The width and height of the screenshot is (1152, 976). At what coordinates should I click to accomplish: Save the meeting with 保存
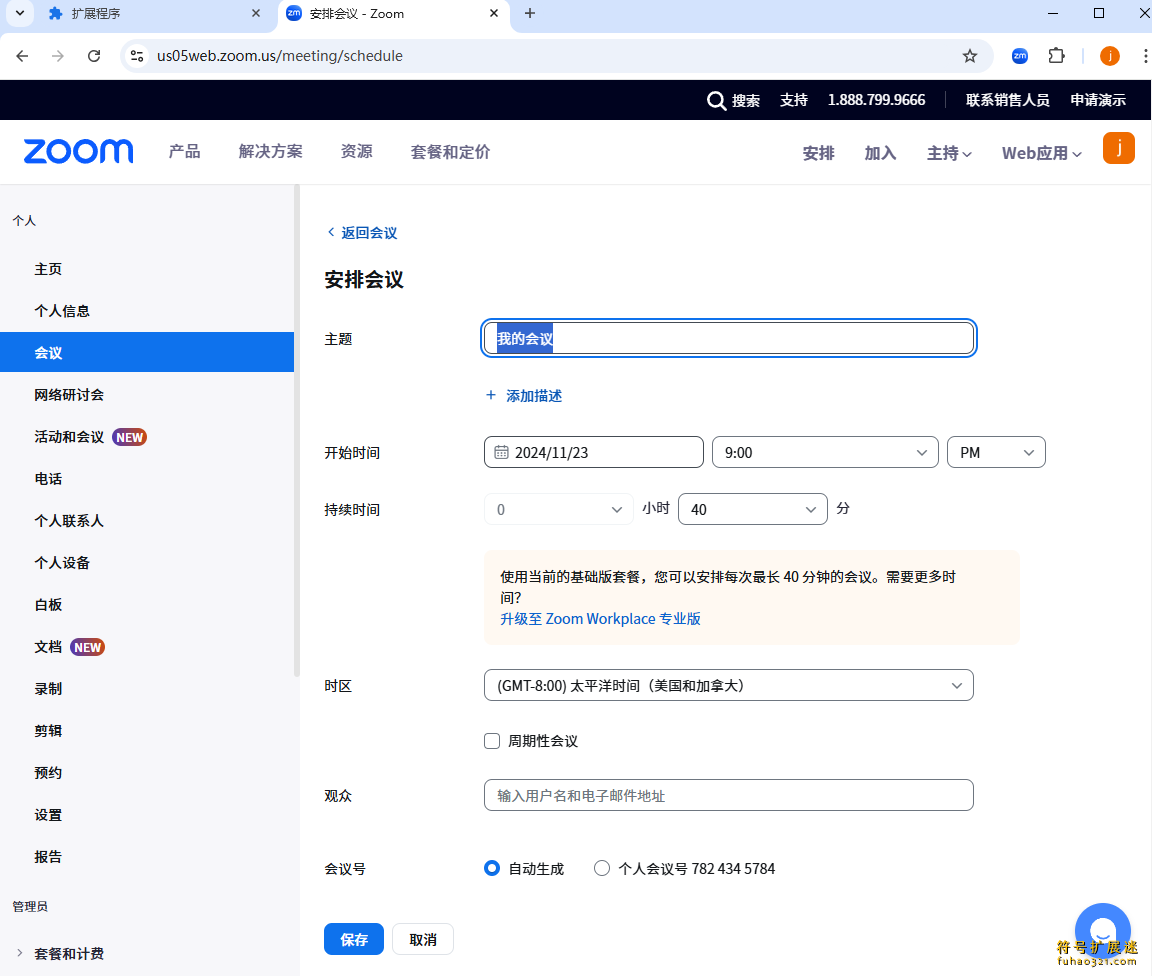(x=354, y=939)
